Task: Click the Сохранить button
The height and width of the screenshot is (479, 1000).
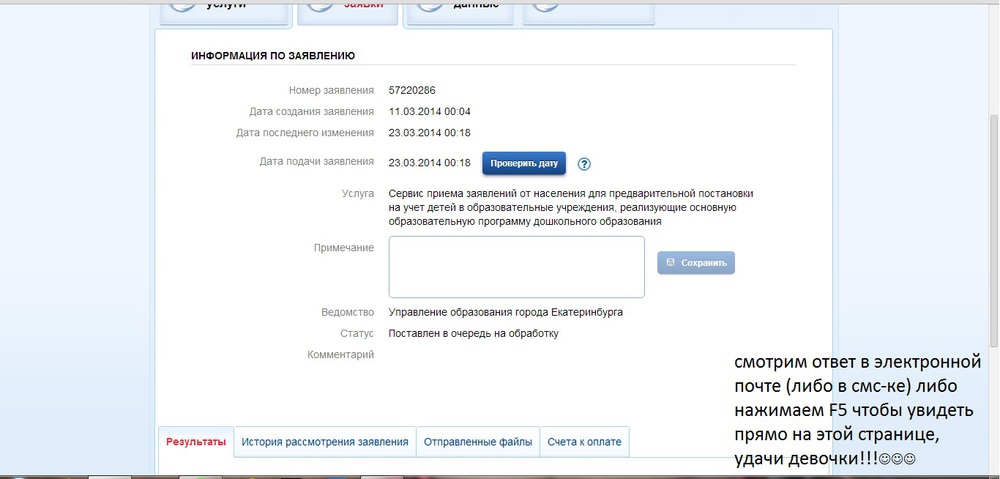Action: 696,263
